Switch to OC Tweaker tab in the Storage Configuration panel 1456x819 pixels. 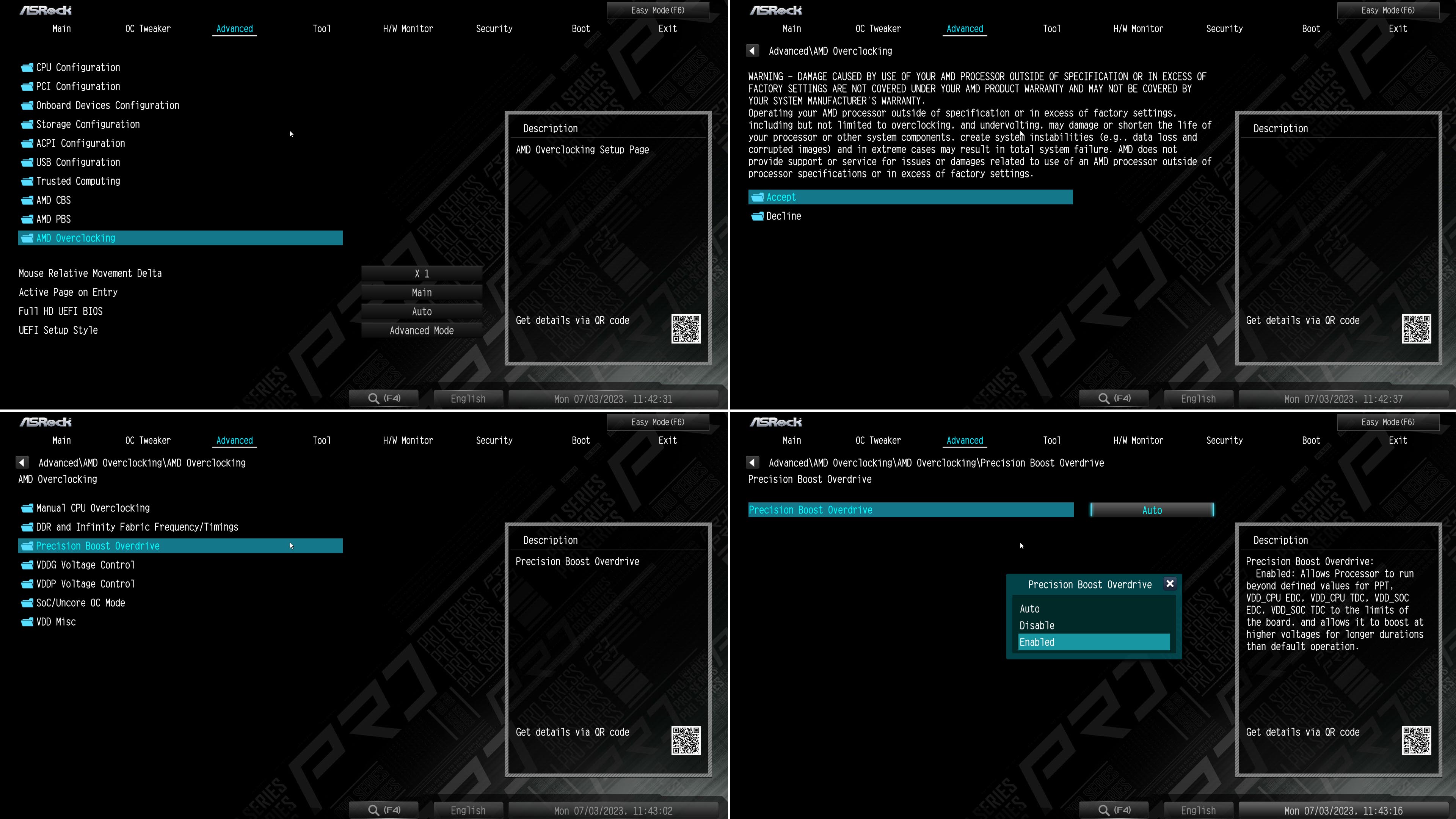(147, 29)
